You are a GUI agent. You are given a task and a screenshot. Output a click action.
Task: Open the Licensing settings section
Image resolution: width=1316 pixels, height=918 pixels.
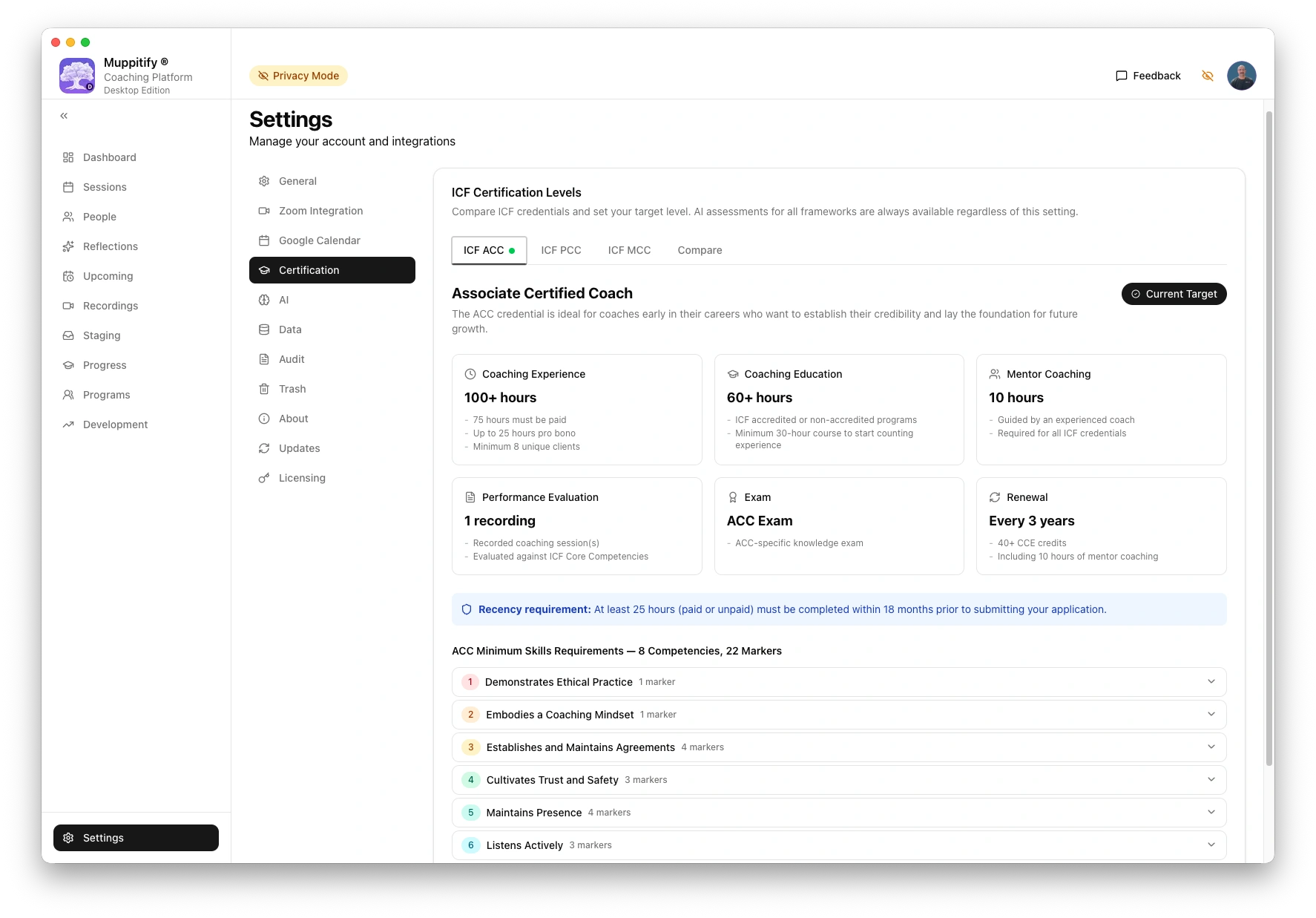301,478
